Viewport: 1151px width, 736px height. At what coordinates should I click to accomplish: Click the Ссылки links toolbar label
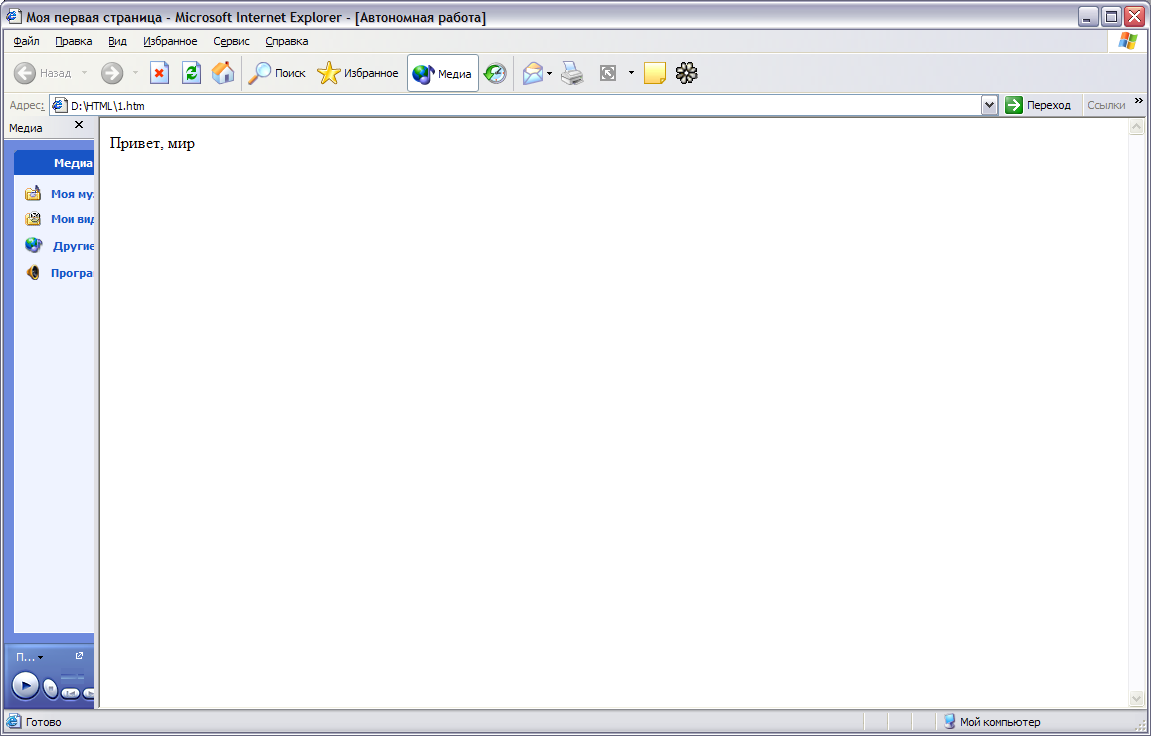pyautogui.click(x=1105, y=105)
